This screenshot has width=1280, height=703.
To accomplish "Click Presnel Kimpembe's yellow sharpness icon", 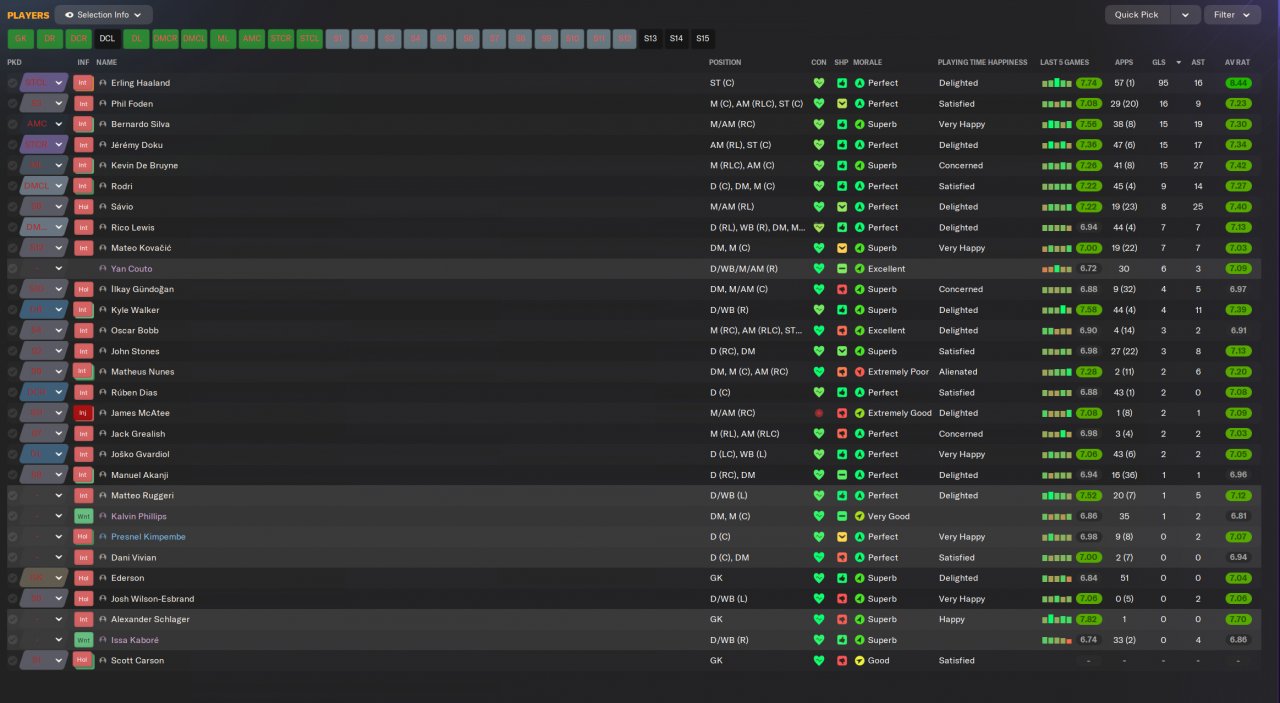I will pos(842,537).
